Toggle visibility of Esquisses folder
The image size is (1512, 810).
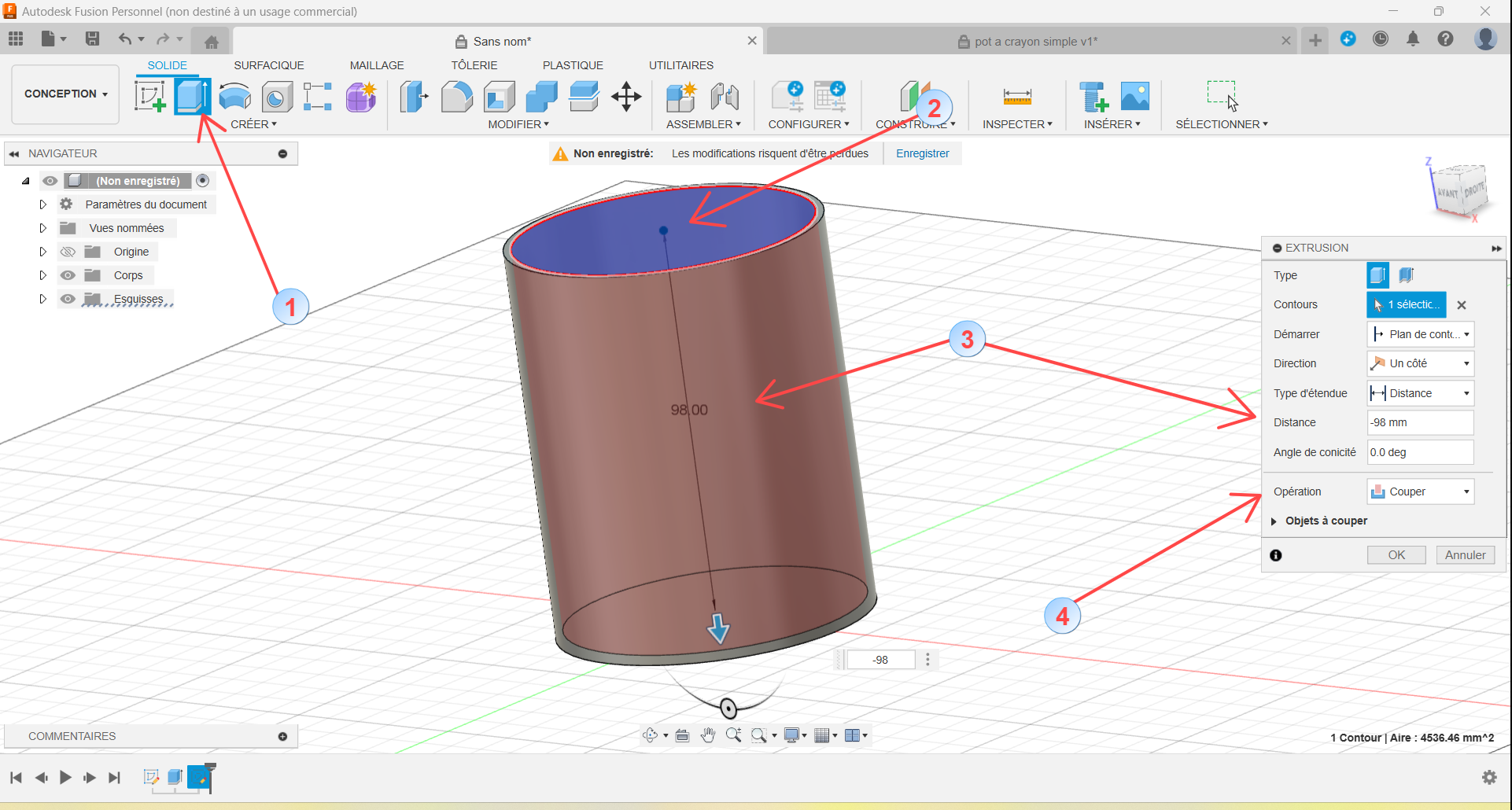[68, 299]
